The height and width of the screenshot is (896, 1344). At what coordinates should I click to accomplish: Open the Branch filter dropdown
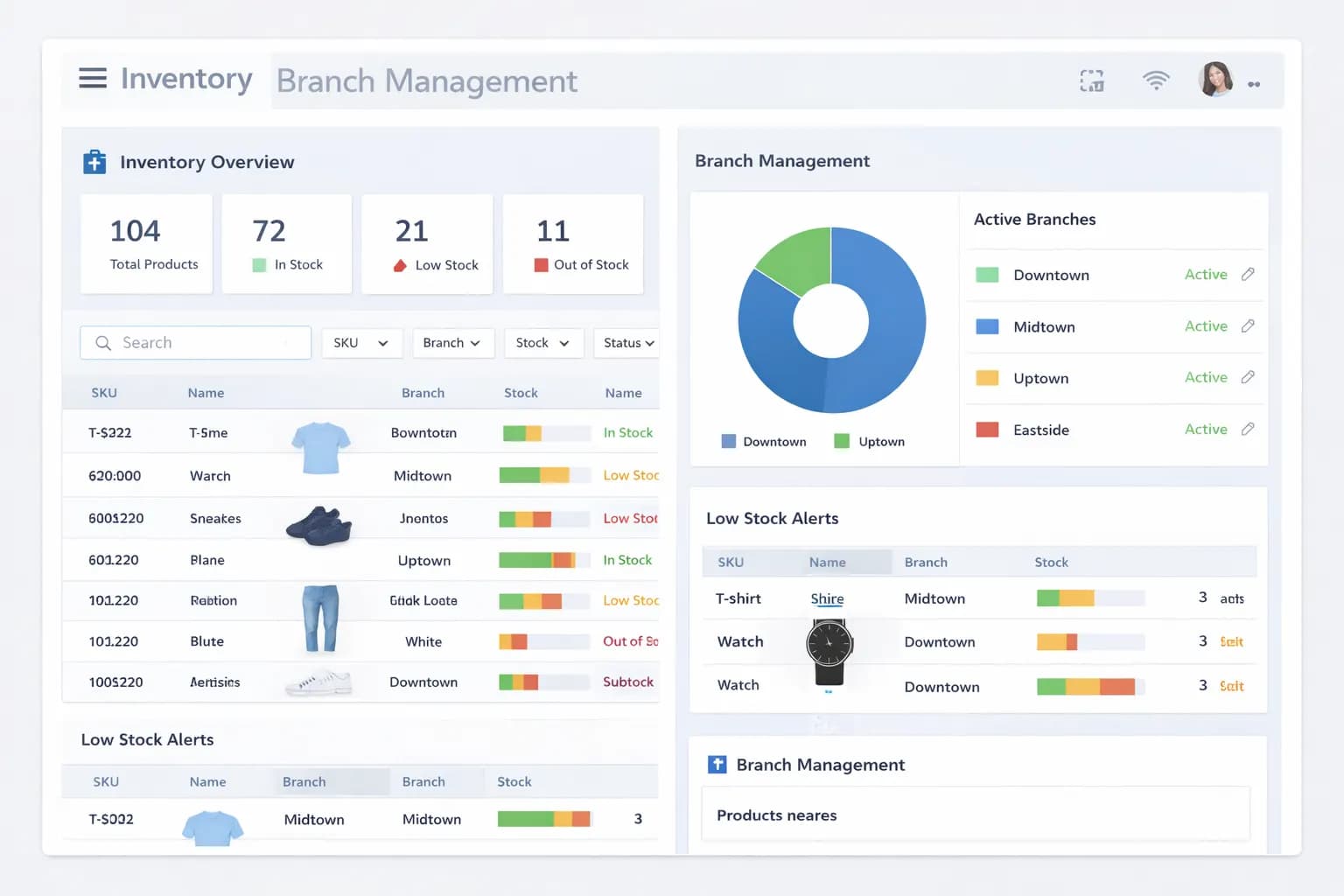click(x=453, y=342)
